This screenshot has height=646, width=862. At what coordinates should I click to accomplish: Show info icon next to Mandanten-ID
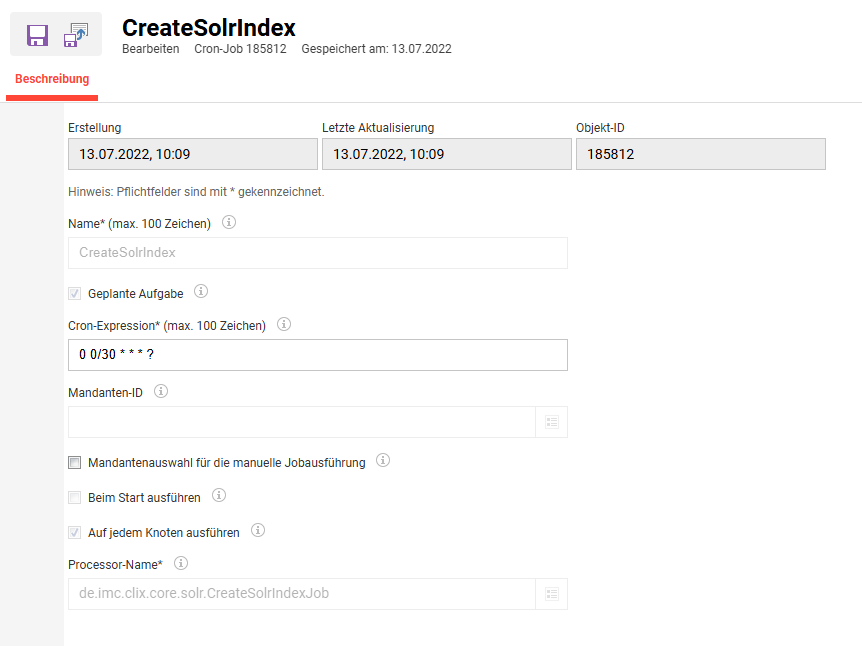pyautogui.click(x=161, y=391)
